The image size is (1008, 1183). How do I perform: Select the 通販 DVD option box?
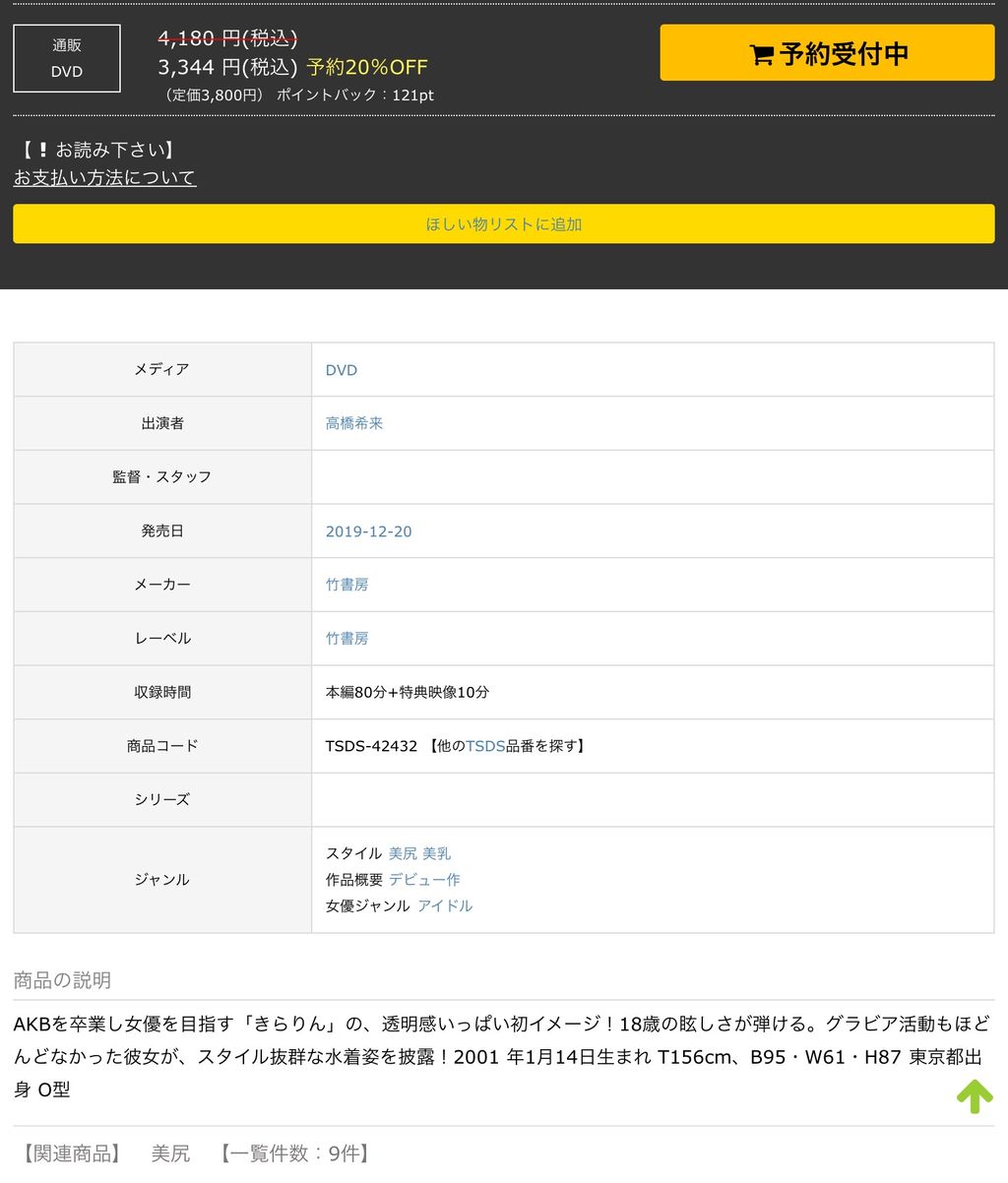pos(67,58)
